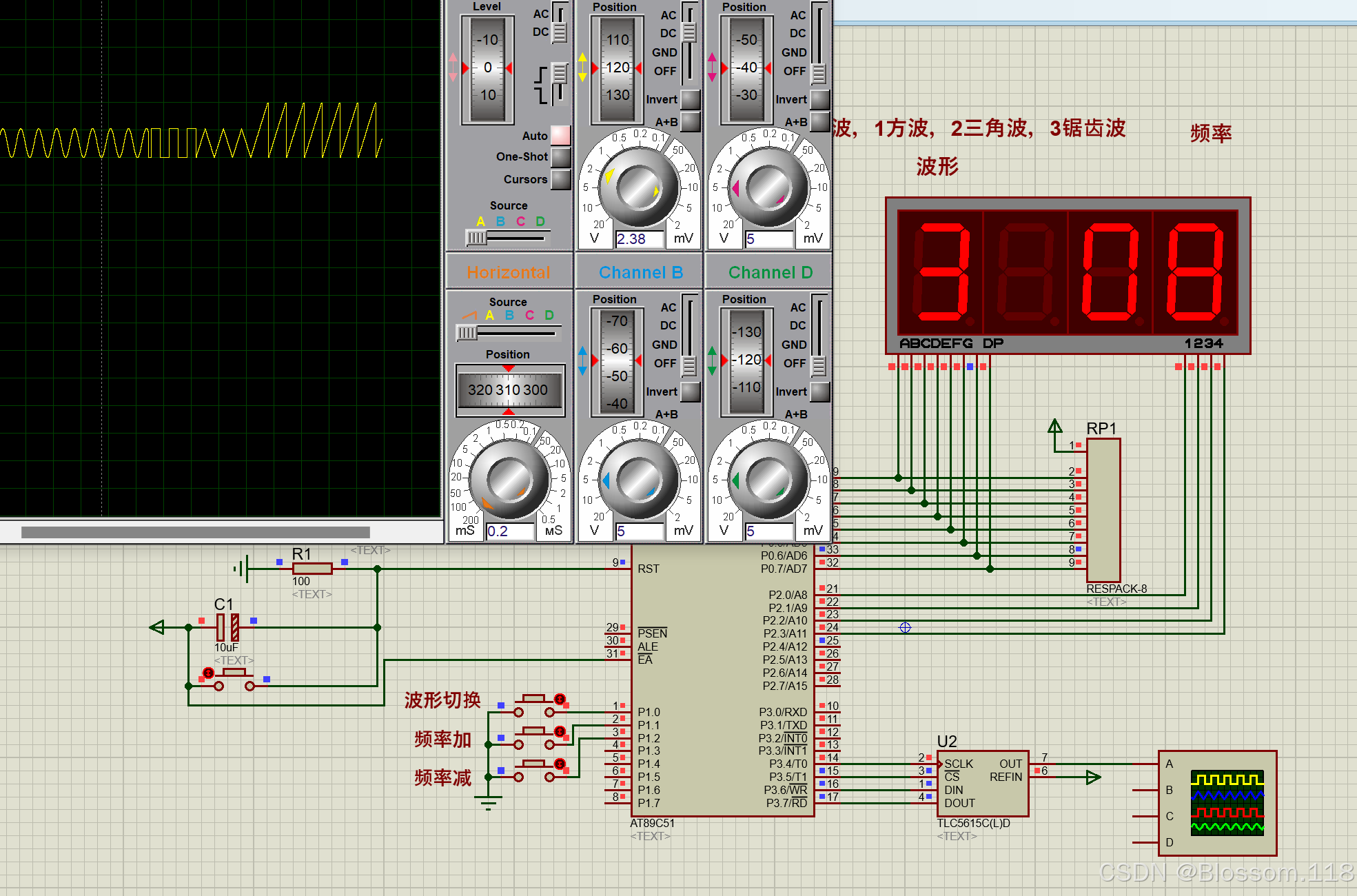The height and width of the screenshot is (896, 1357).
Task: Click the 7-segment display component
Action: tap(1067, 274)
